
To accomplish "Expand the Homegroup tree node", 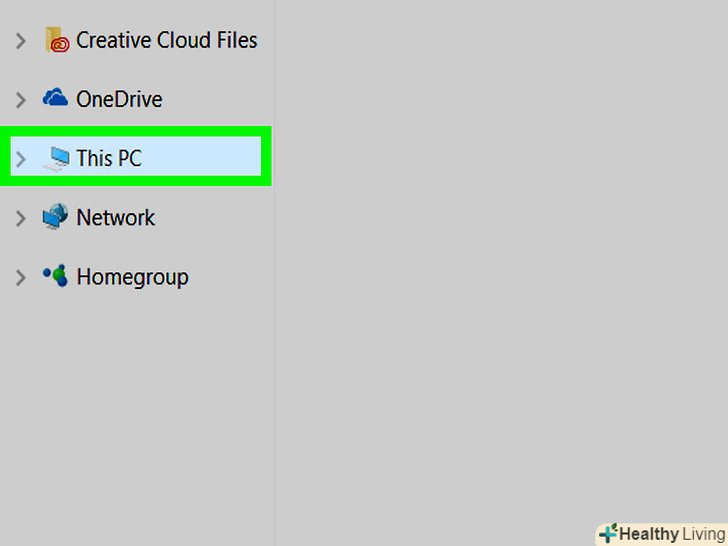I will 20,278.
